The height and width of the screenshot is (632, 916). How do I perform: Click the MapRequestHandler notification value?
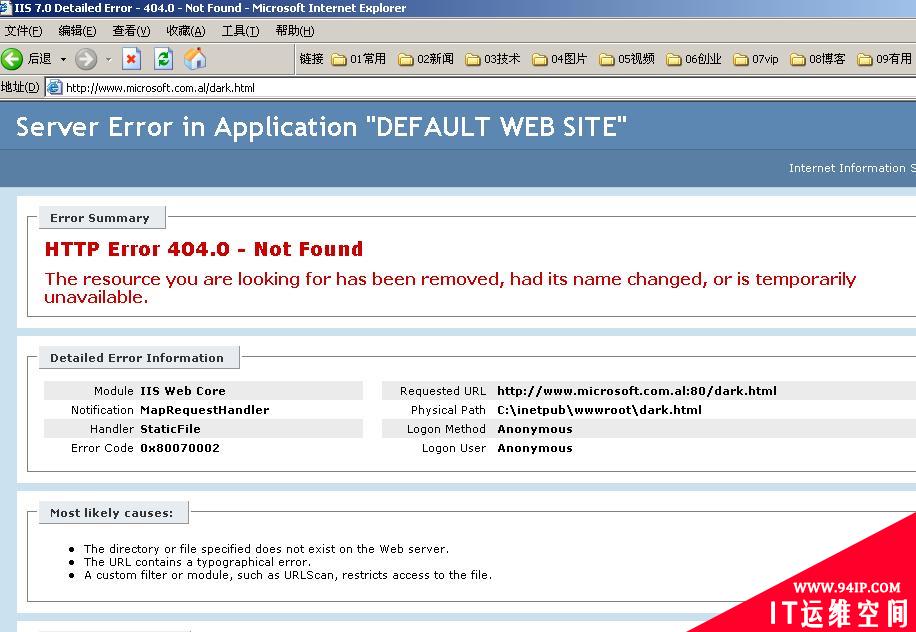(x=204, y=410)
